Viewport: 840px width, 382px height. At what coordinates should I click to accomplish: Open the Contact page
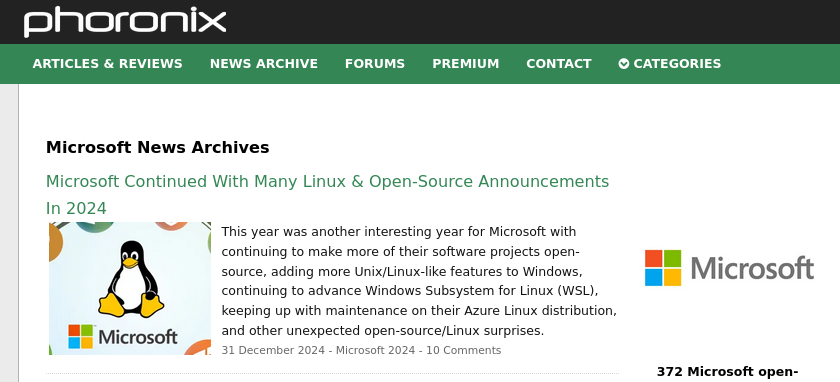click(x=559, y=64)
